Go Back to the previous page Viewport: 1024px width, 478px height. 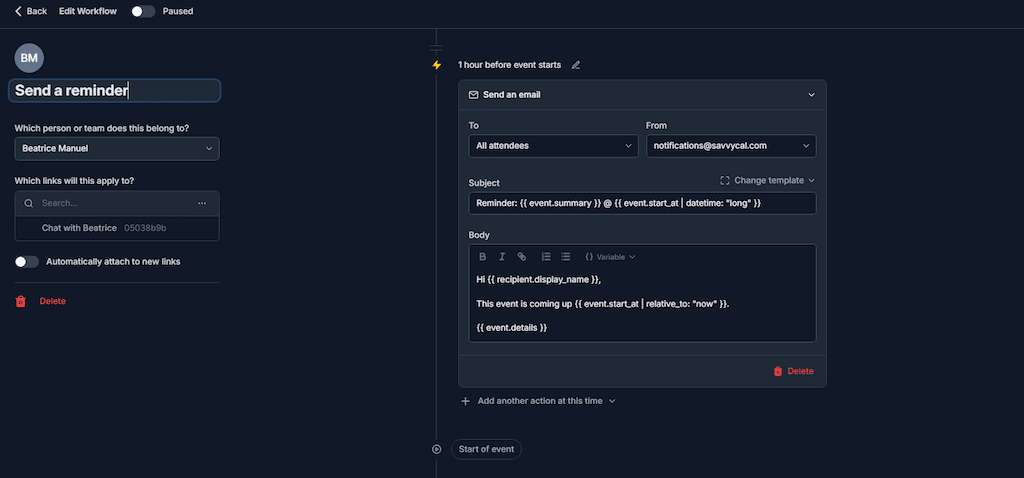tap(31, 11)
